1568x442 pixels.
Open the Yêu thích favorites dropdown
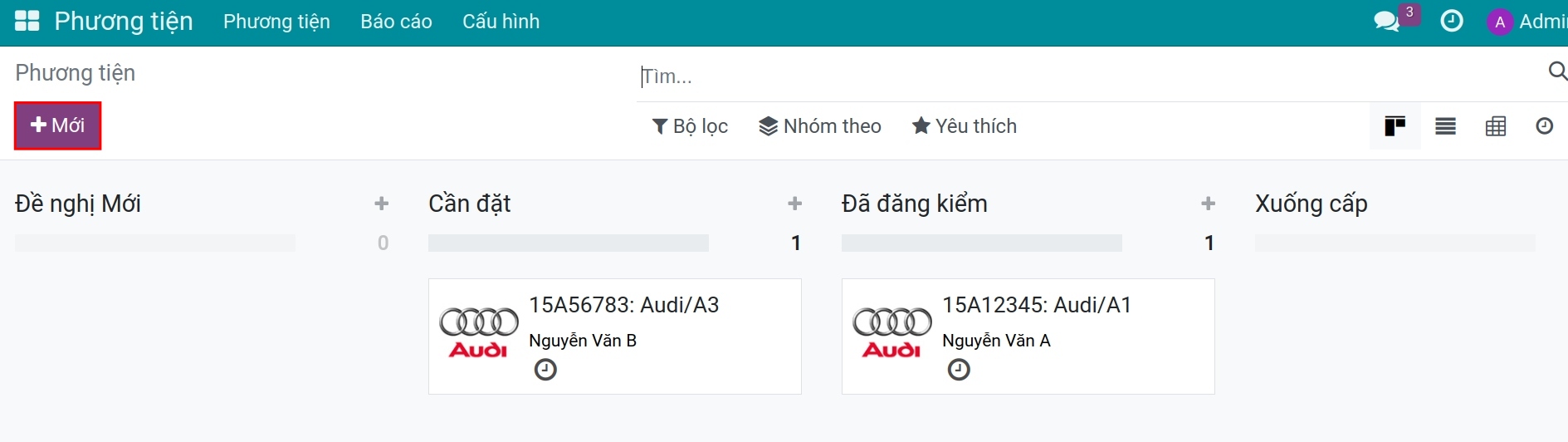[x=965, y=126]
